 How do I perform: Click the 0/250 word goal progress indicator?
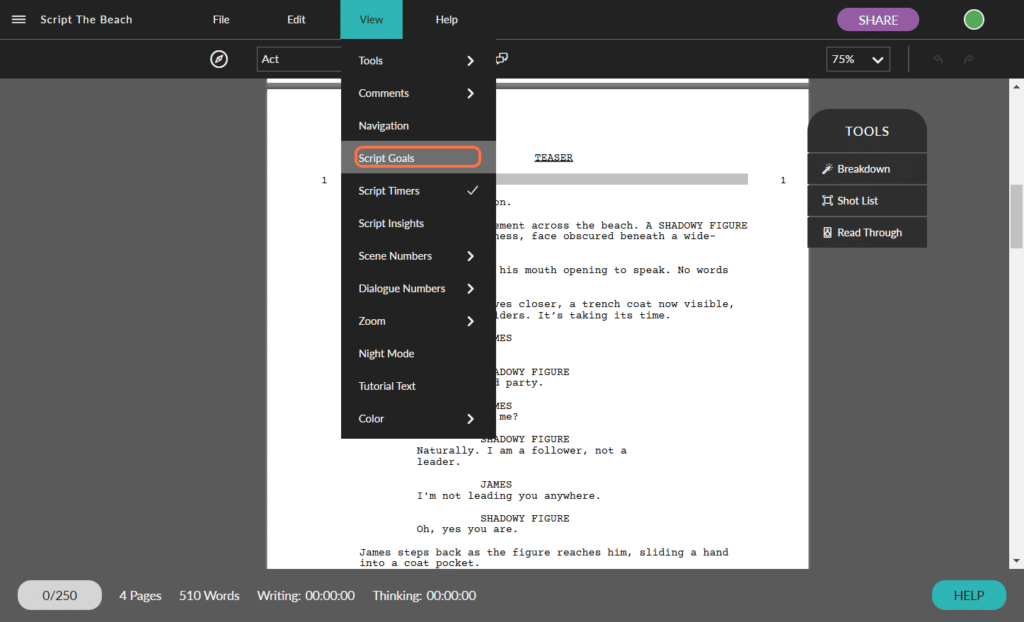tap(60, 595)
